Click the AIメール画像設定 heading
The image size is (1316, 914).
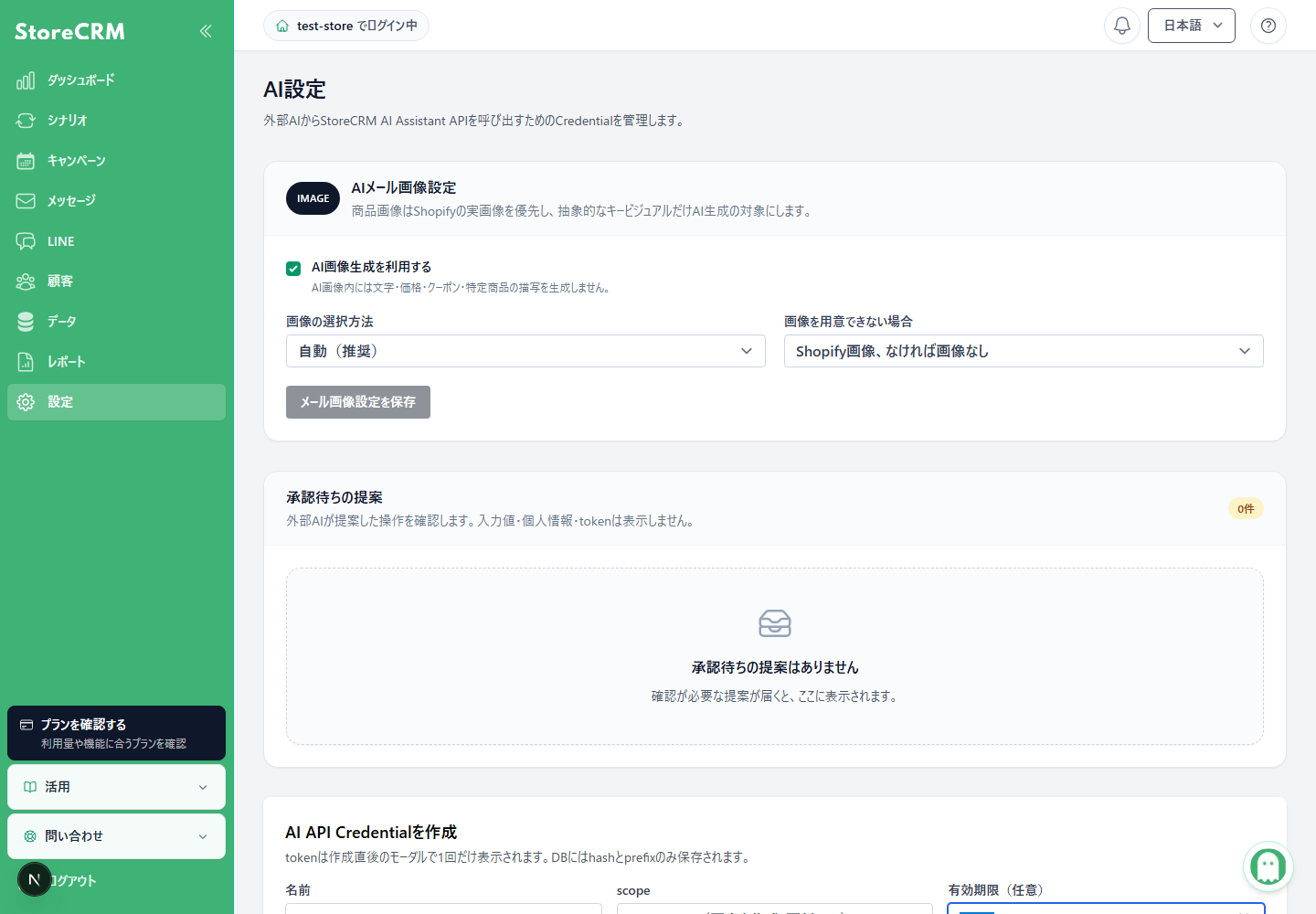coord(404,187)
